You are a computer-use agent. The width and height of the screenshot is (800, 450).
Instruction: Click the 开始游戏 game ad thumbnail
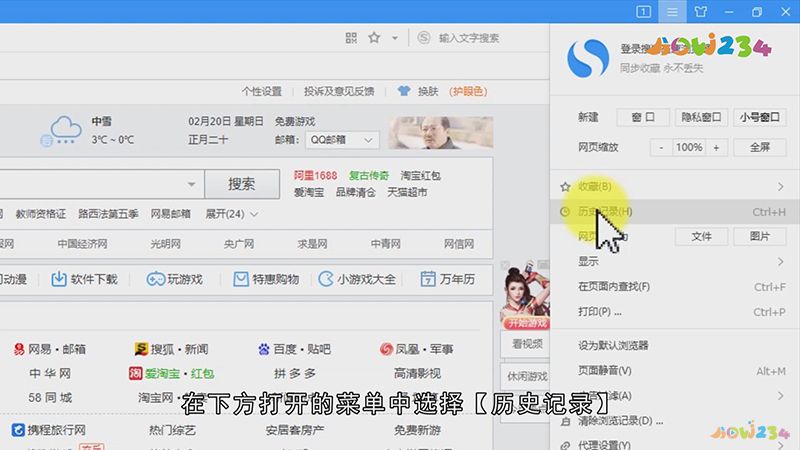tap(525, 295)
